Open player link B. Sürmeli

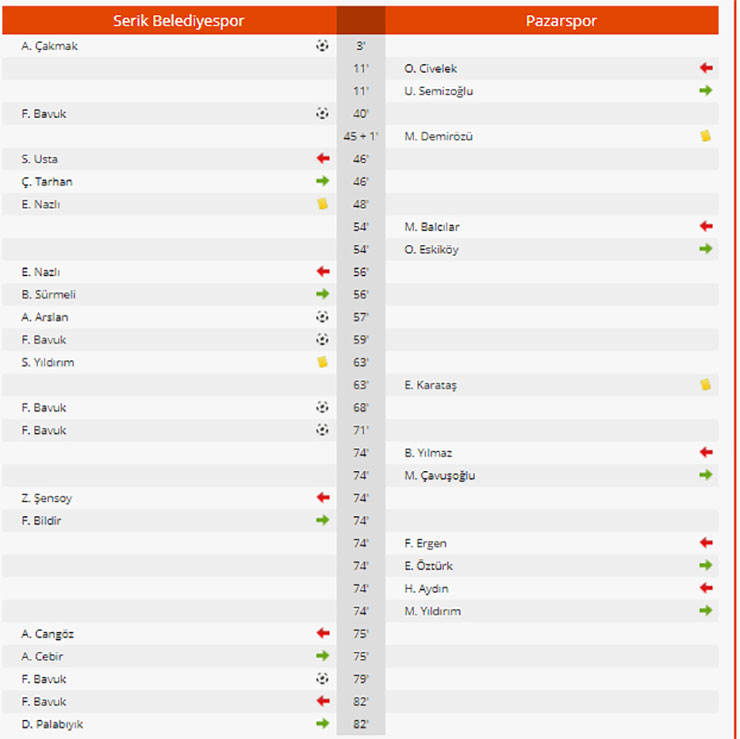(x=48, y=295)
